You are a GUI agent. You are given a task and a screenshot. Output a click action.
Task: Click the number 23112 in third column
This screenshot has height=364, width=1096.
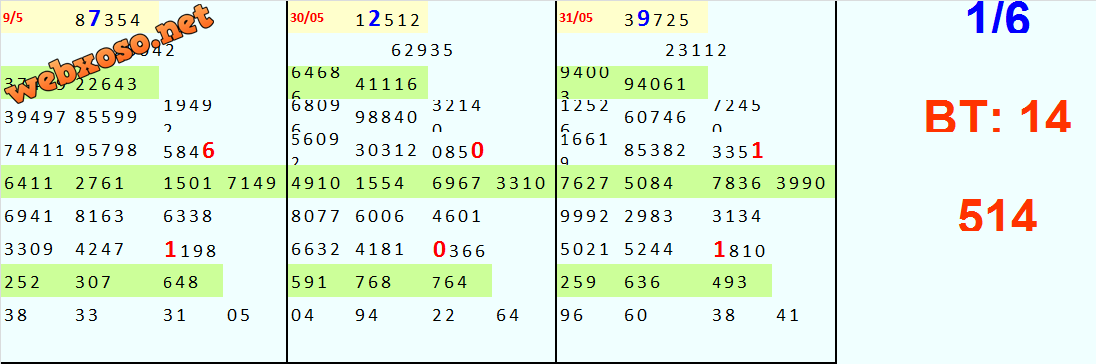pos(697,50)
